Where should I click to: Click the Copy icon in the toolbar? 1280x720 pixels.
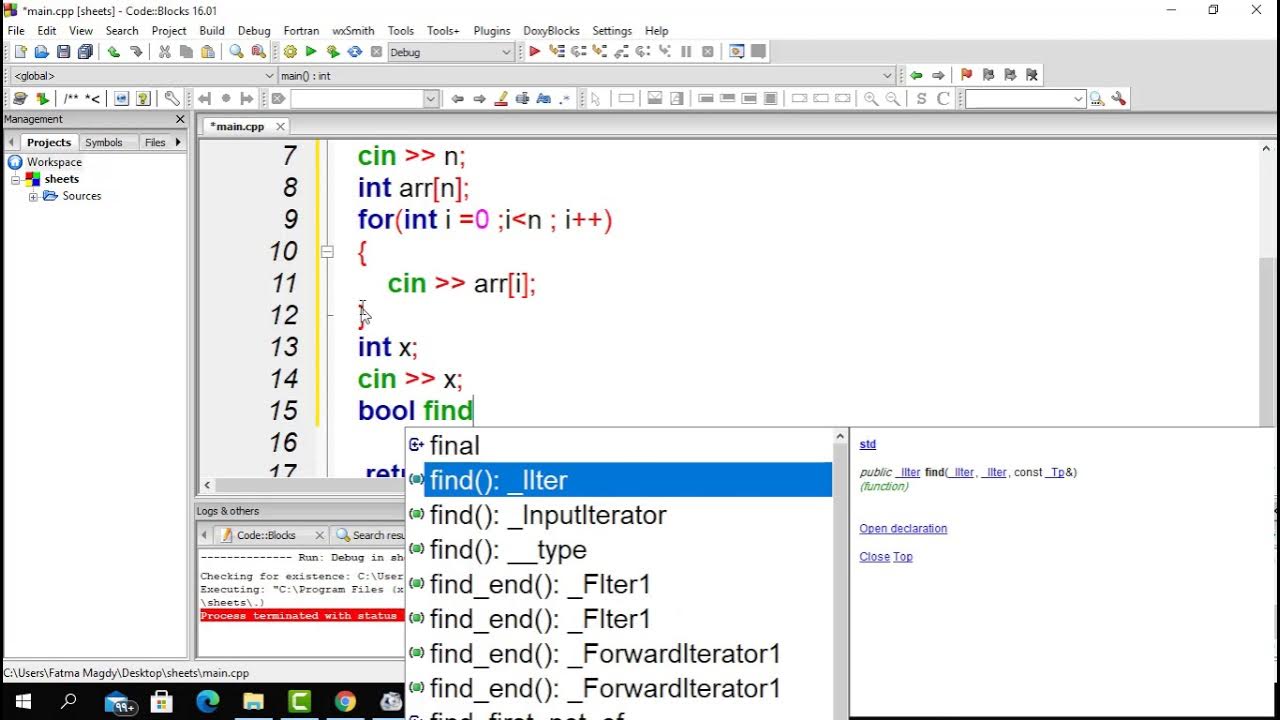pos(186,52)
